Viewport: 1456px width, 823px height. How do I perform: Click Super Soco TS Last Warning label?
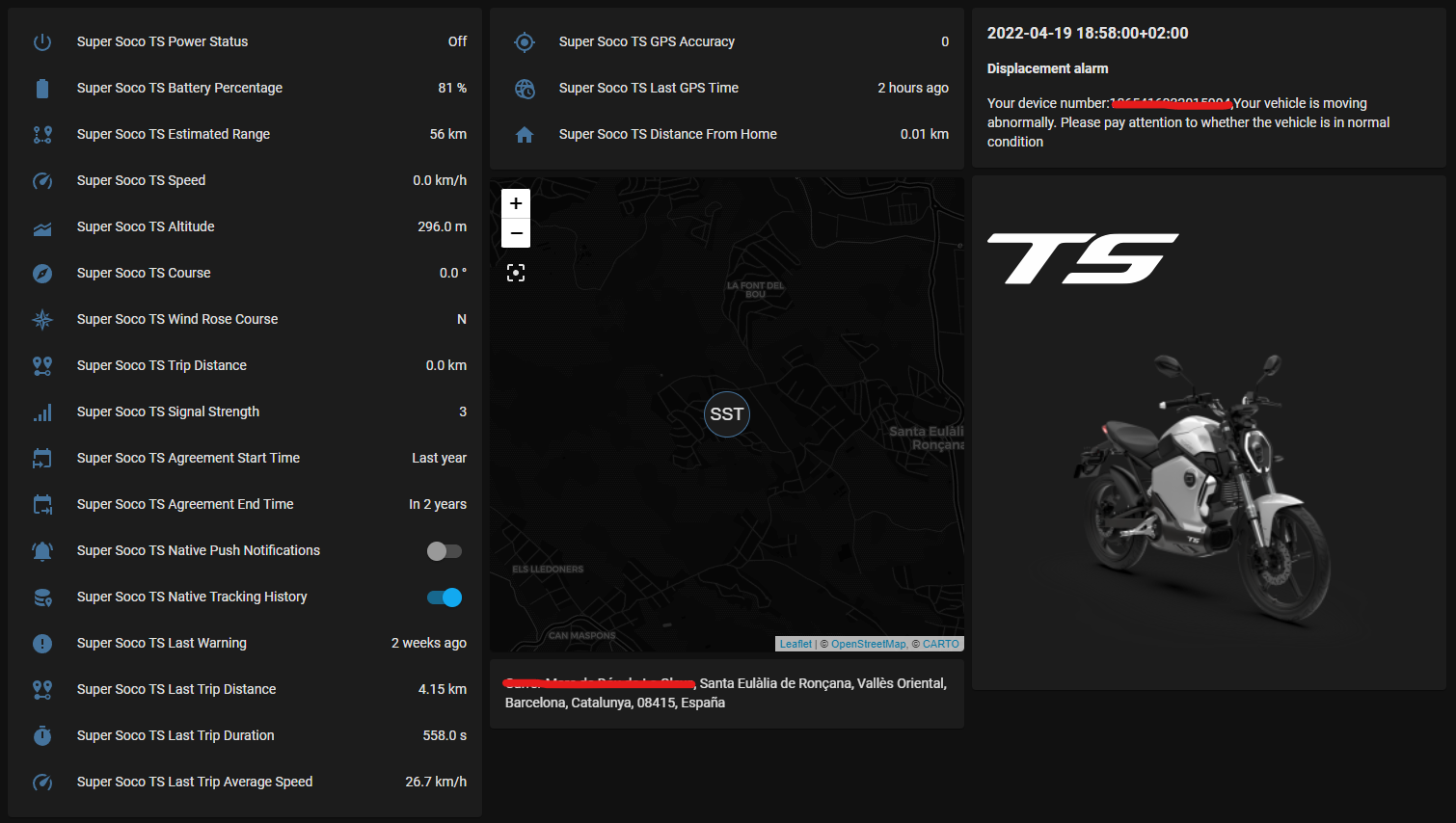pyautogui.click(x=162, y=643)
